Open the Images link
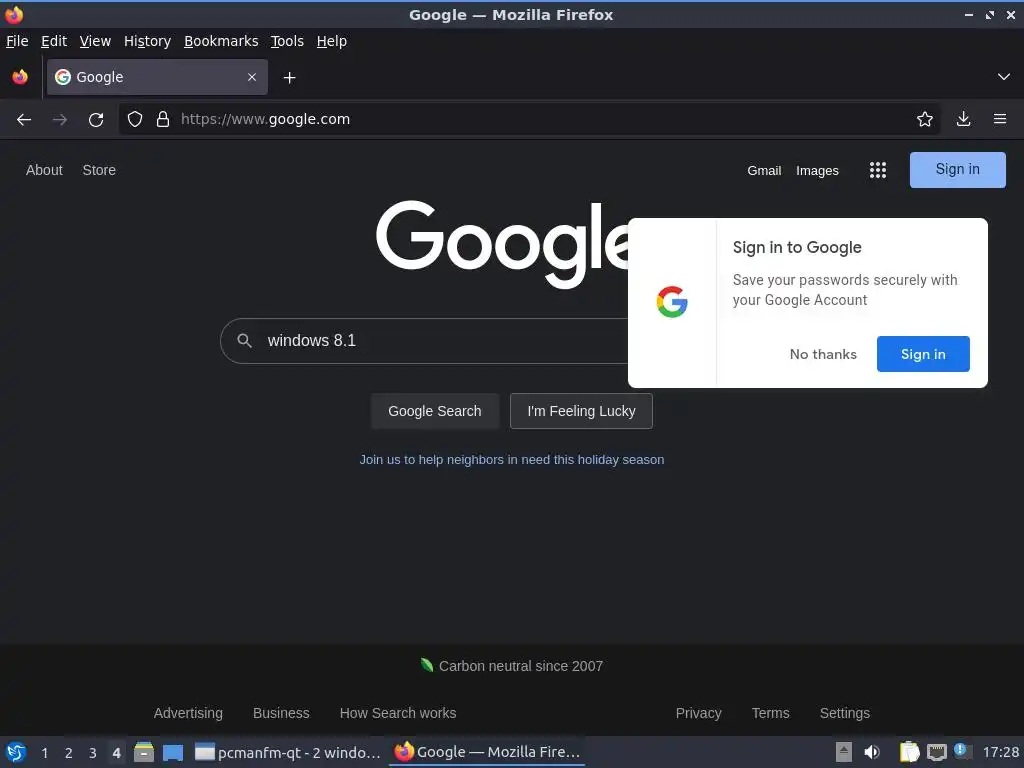1024x768 pixels. coord(817,170)
